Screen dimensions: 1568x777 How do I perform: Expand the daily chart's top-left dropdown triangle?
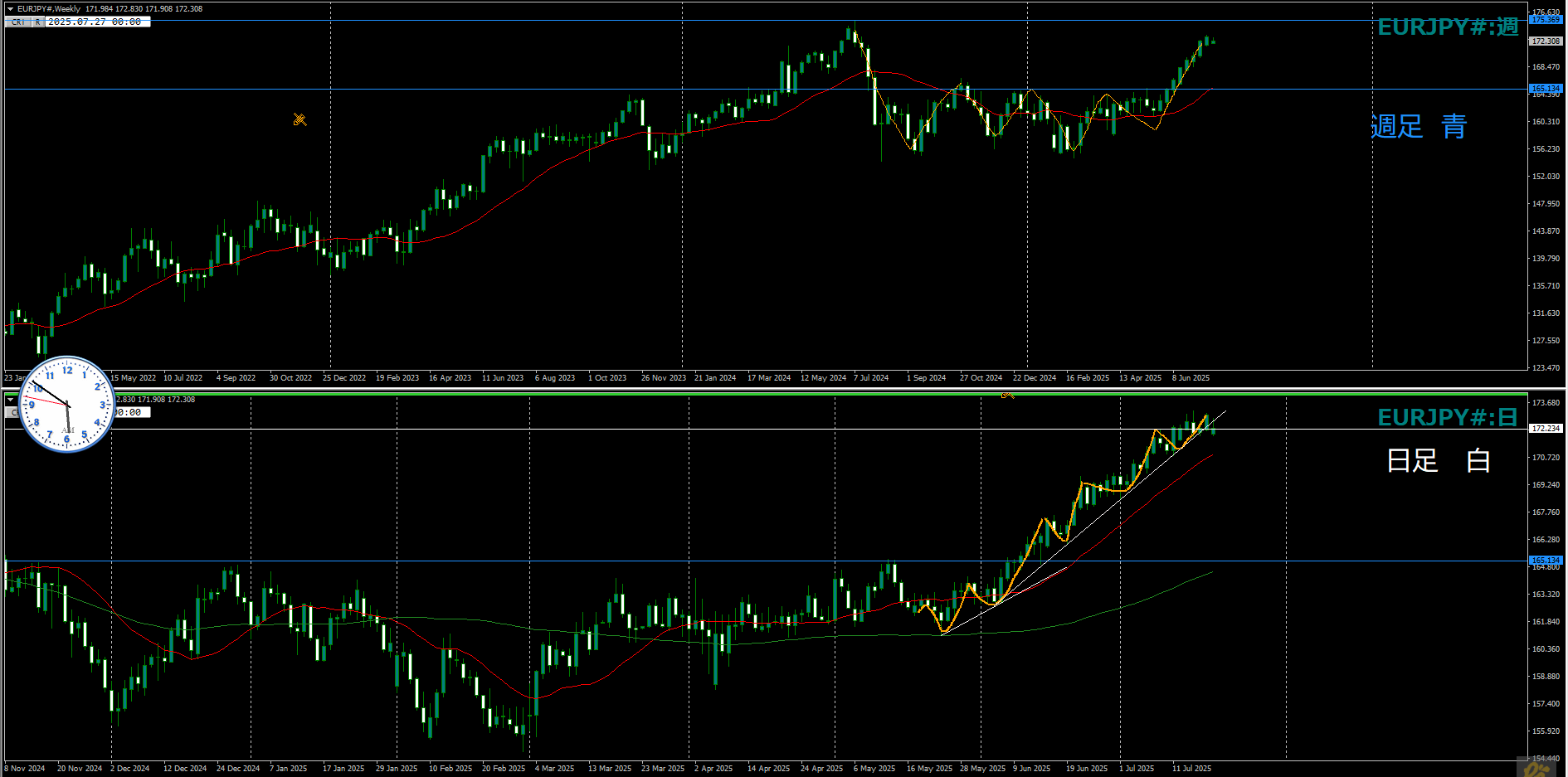click(10, 400)
